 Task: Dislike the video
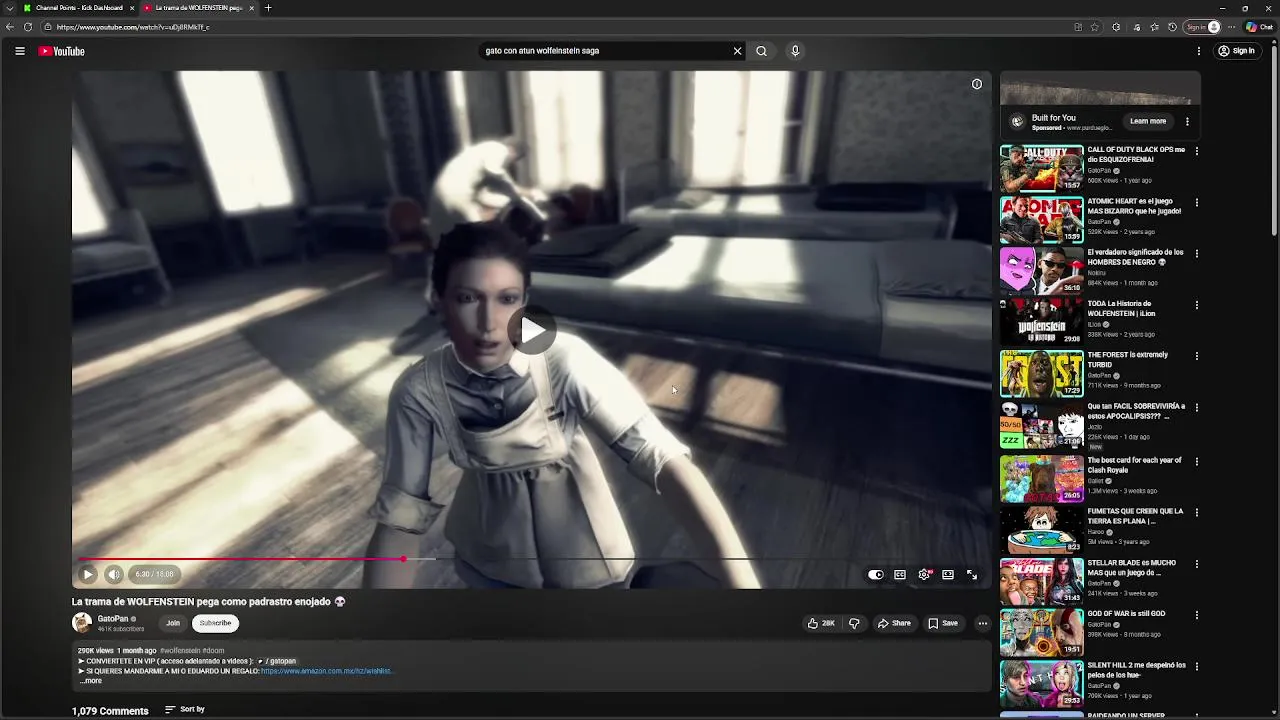tap(854, 623)
